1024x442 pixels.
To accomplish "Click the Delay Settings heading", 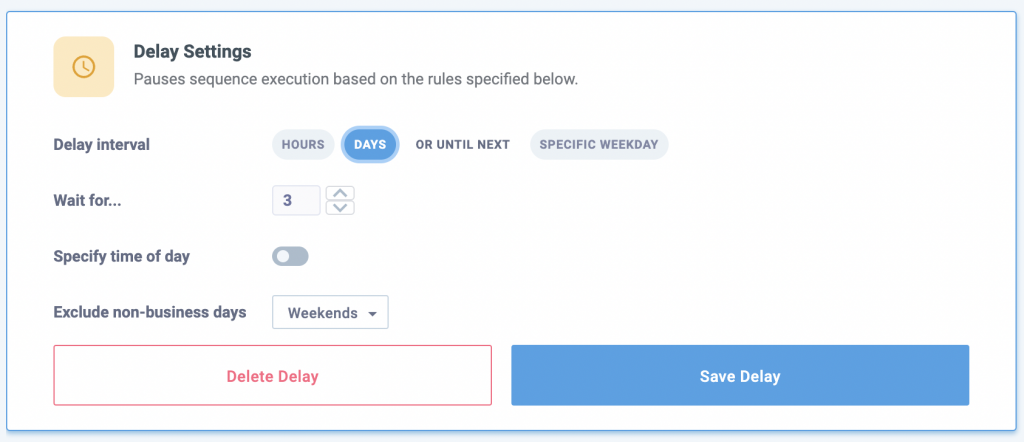I will tap(192, 51).
